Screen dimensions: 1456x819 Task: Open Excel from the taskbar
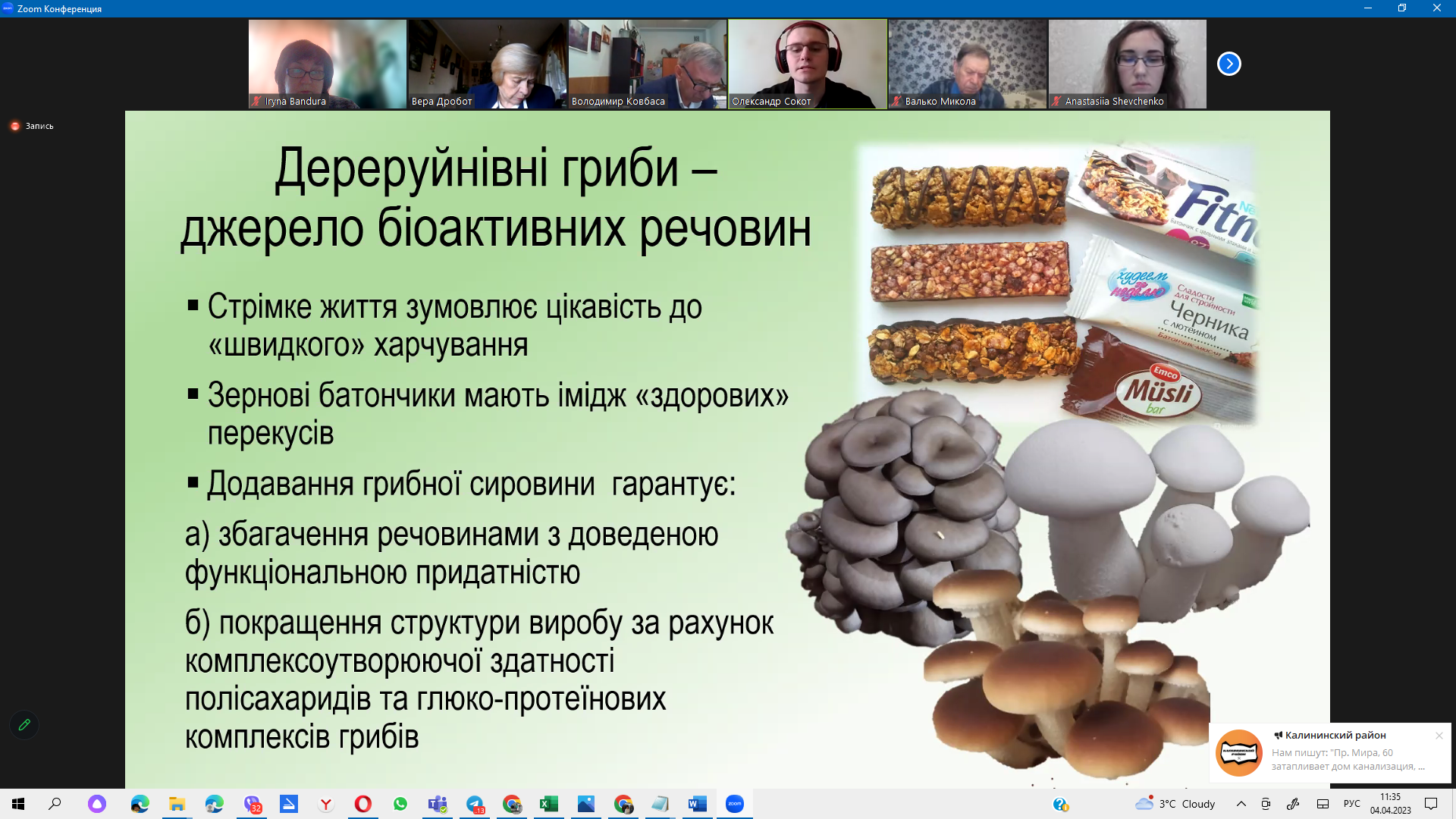[x=548, y=804]
